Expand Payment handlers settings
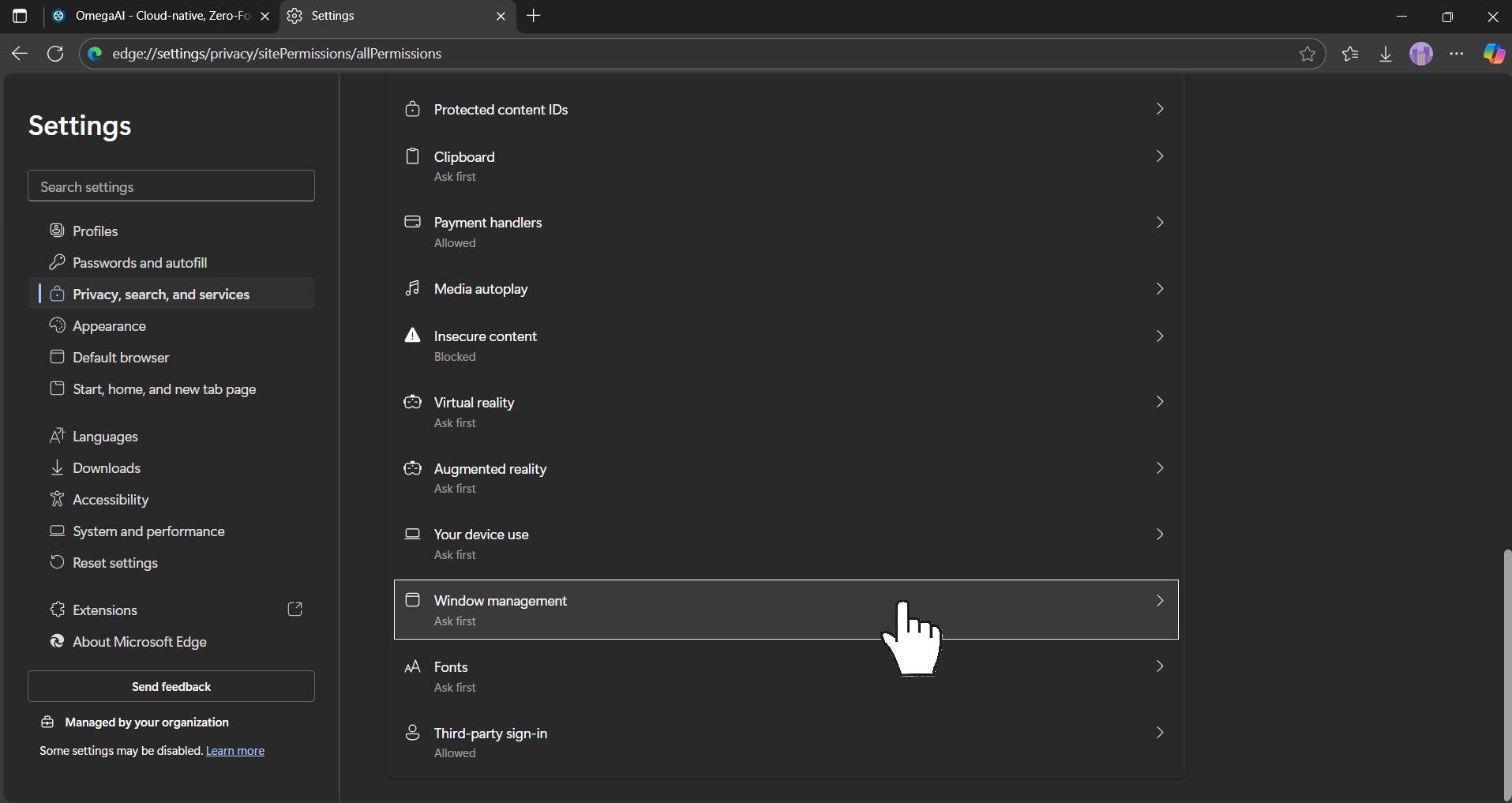Viewport: 1512px width, 803px height. (x=1159, y=223)
